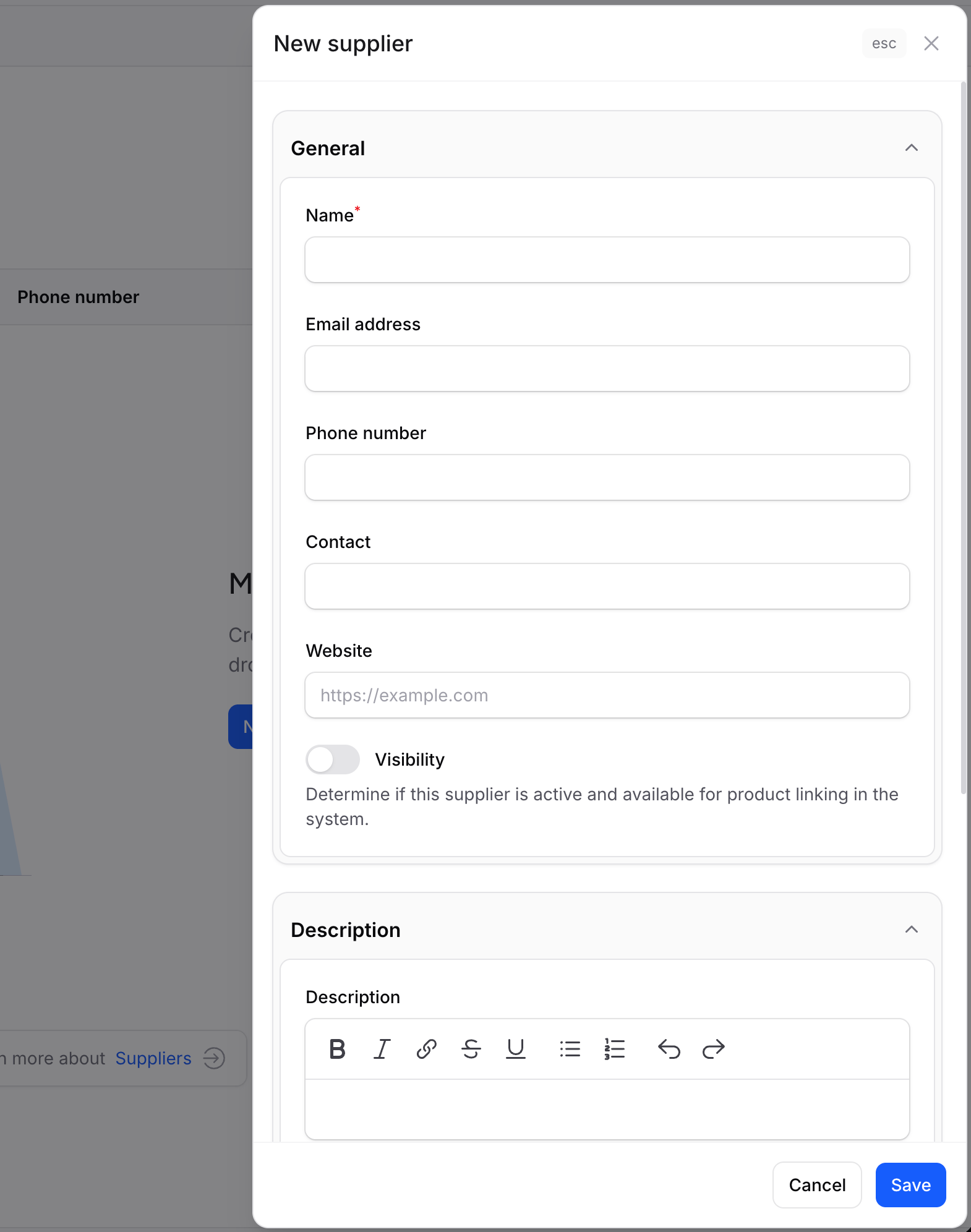Collapse the General section
Viewport: 971px width, 1232px height.
(x=911, y=148)
